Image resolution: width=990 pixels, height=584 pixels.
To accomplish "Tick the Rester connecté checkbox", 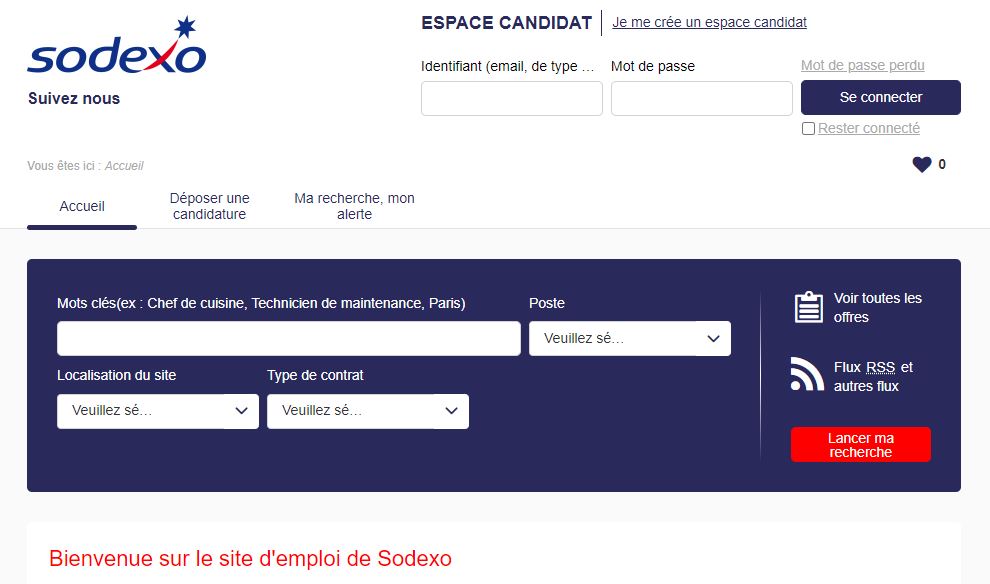I will (x=808, y=129).
